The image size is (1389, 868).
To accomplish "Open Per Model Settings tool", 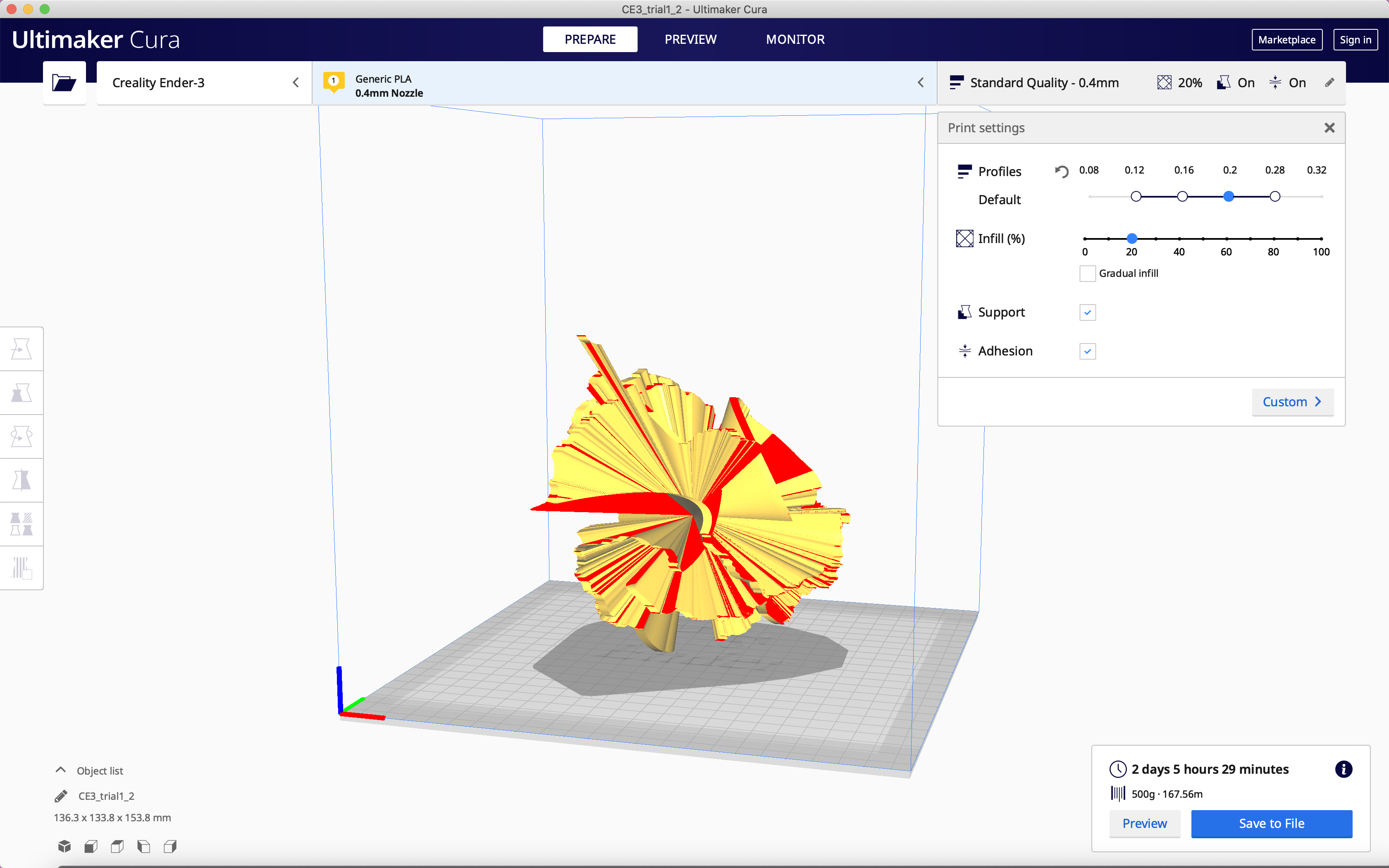I will pyautogui.click(x=21, y=524).
